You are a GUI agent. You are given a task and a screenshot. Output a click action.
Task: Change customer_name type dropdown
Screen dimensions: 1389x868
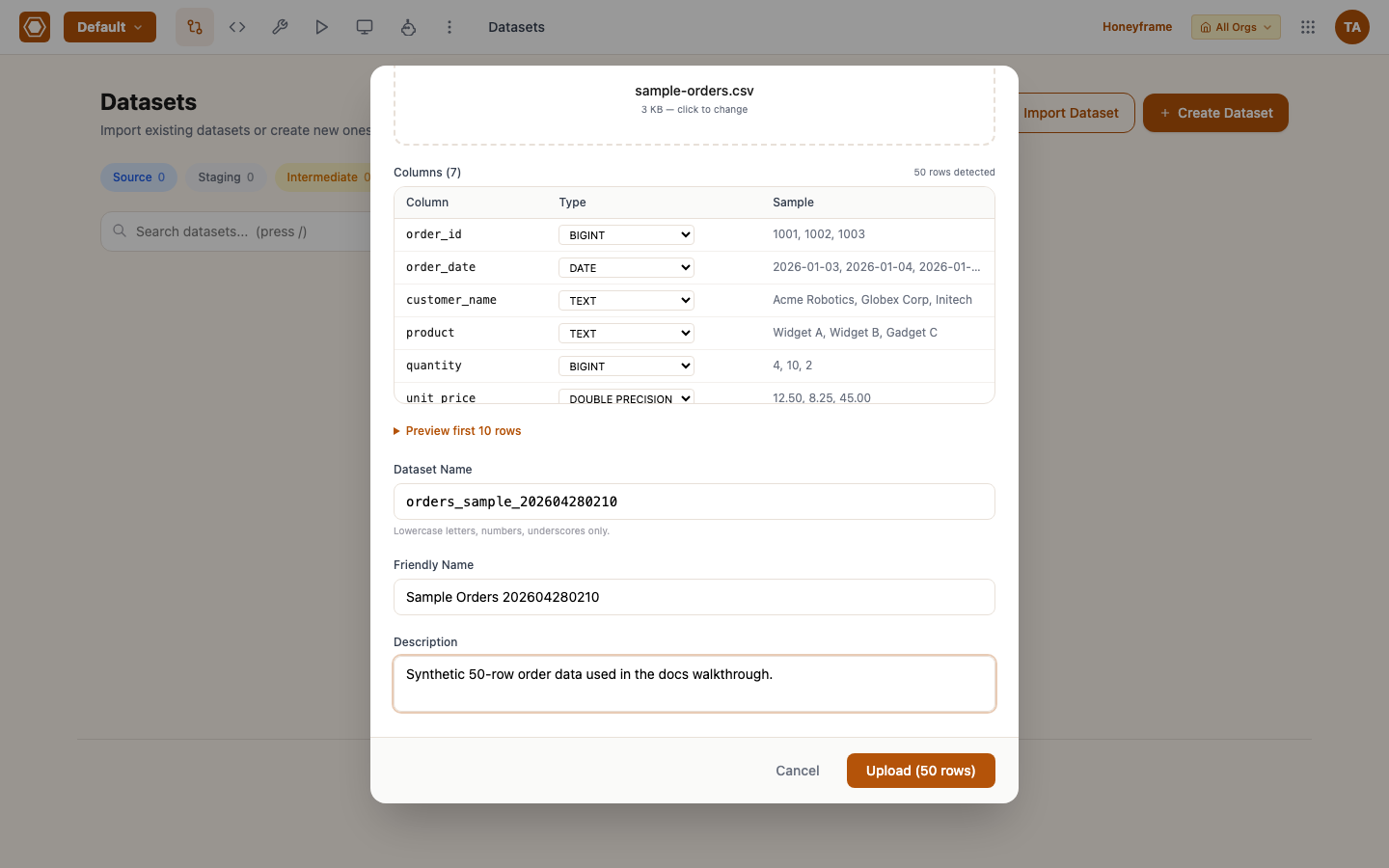click(626, 301)
